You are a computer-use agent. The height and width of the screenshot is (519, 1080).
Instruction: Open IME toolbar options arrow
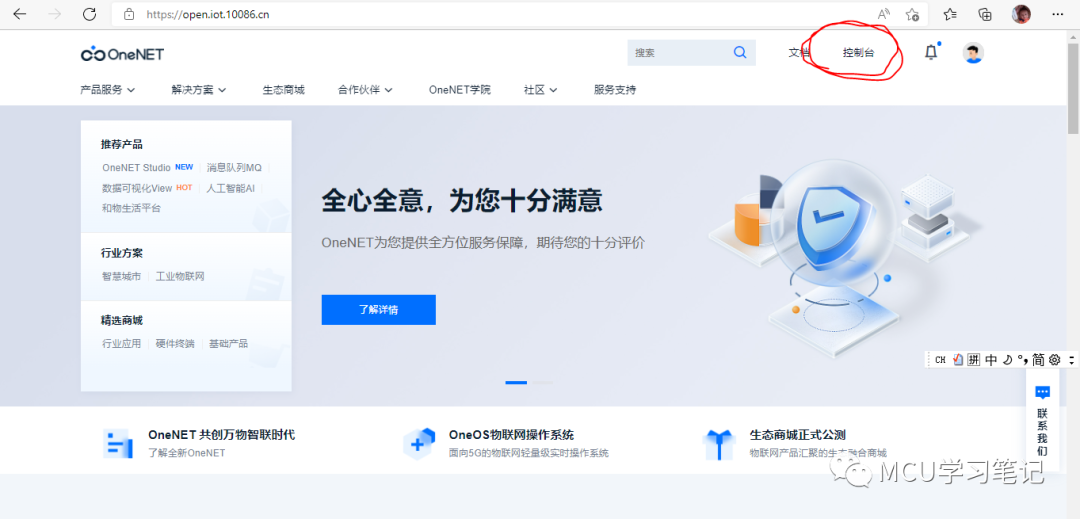pos(1071,359)
